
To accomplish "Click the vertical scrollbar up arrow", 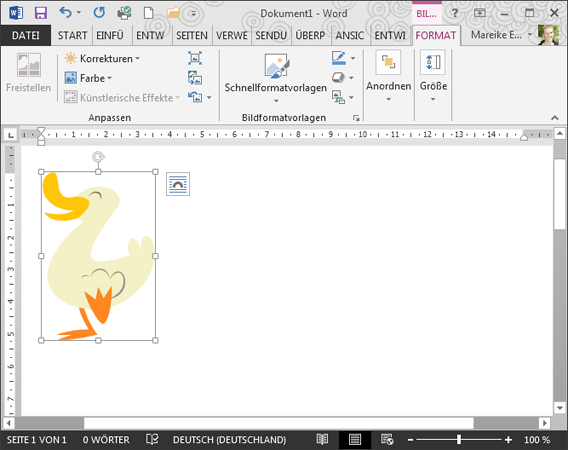I will tap(559, 134).
